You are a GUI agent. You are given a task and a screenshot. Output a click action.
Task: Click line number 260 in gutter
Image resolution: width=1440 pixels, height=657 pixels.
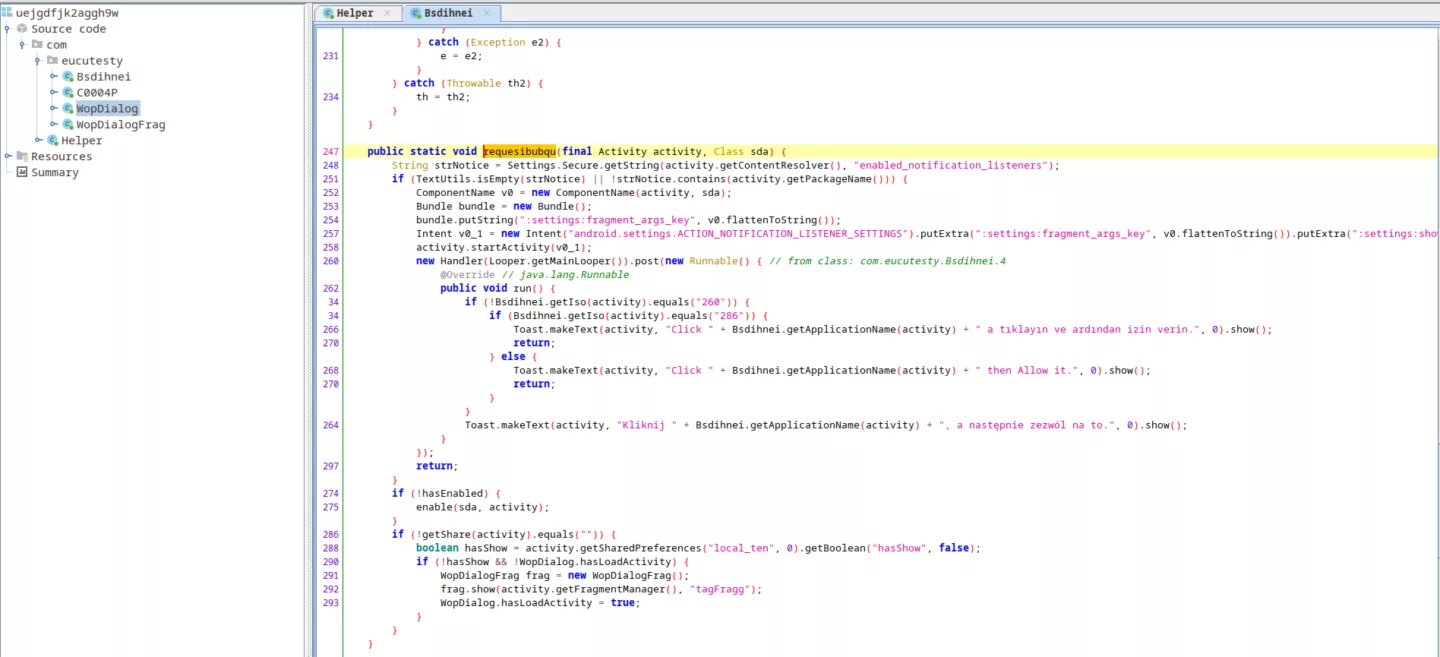point(331,261)
